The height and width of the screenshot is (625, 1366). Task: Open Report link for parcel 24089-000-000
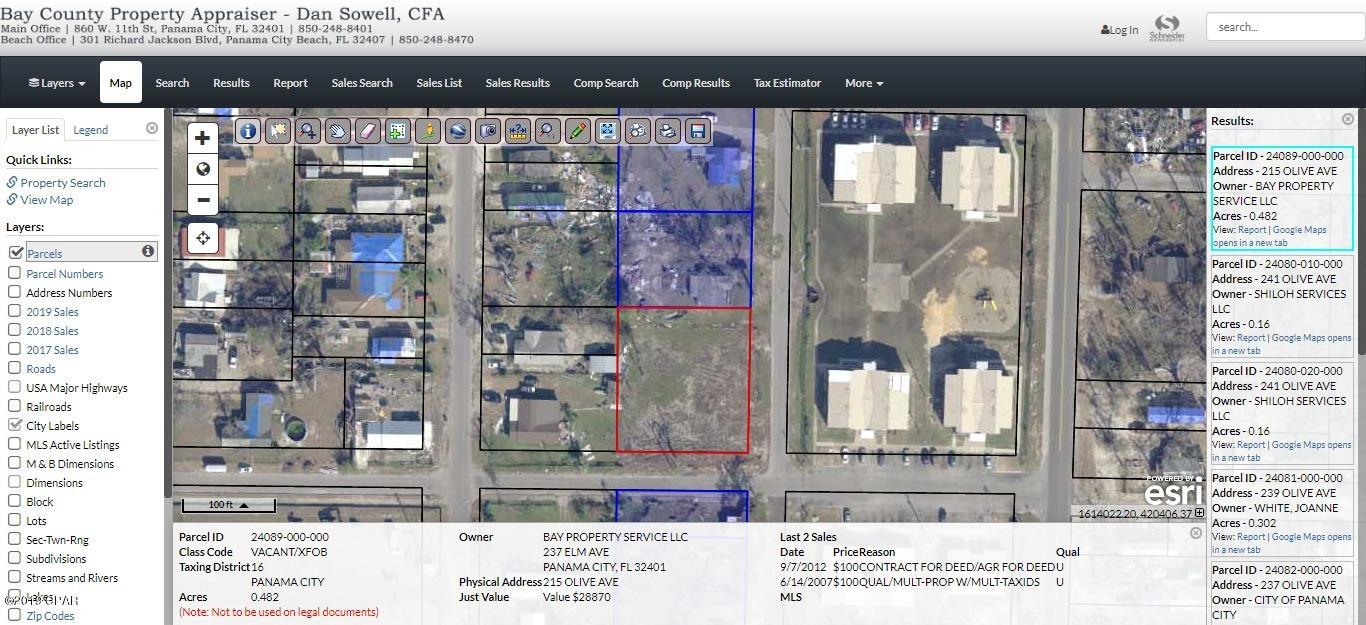1251,230
